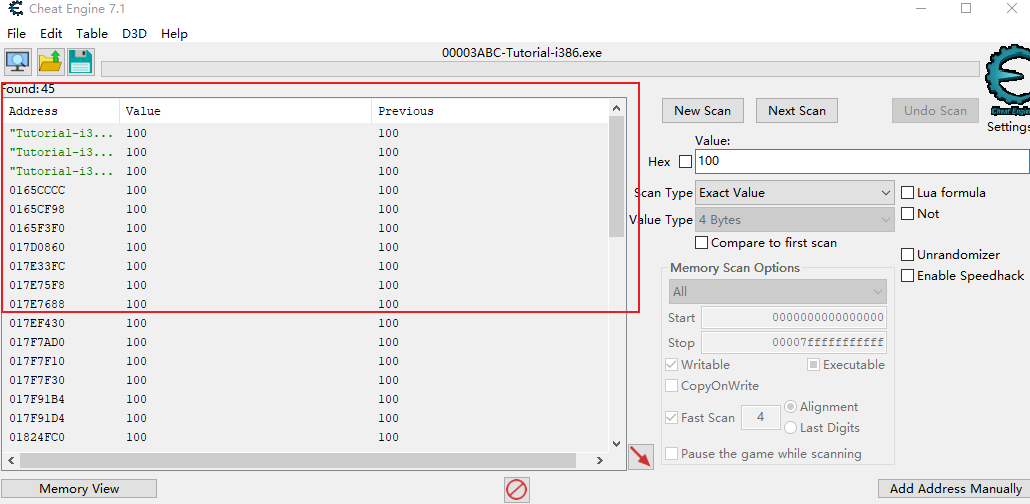Click red arrow to add selected addresses
Image resolution: width=1030 pixels, height=504 pixels.
tap(640, 456)
